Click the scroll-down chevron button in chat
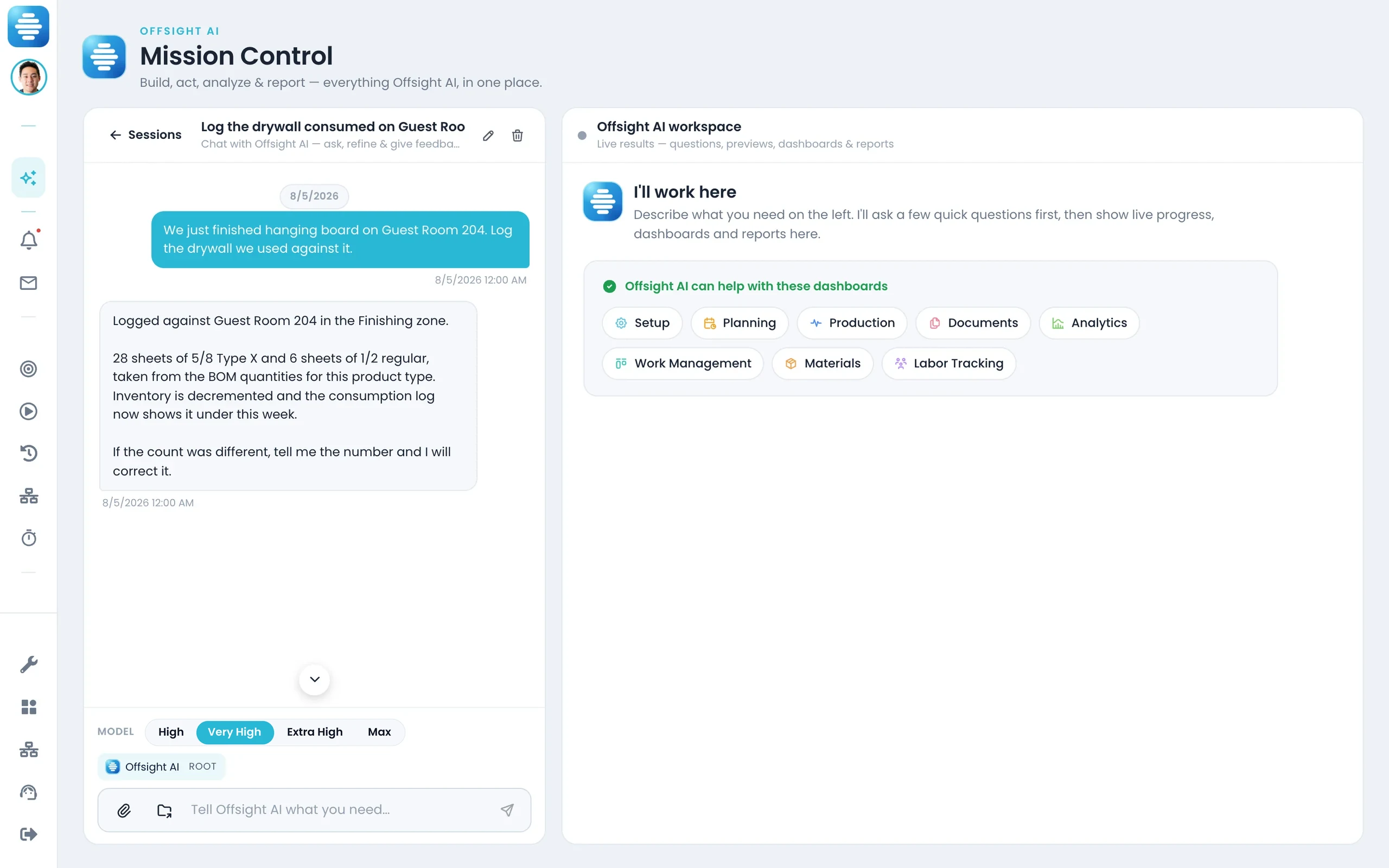1389x868 pixels. (x=315, y=680)
